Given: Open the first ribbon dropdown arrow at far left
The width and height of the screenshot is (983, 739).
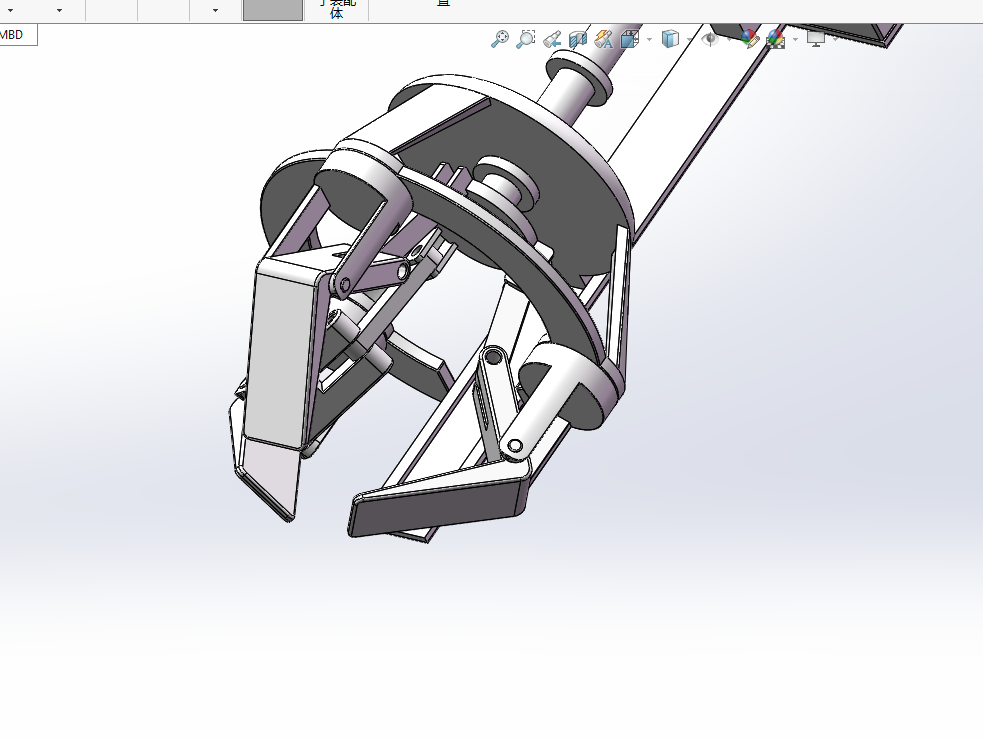Looking at the screenshot, I should click(10, 10).
